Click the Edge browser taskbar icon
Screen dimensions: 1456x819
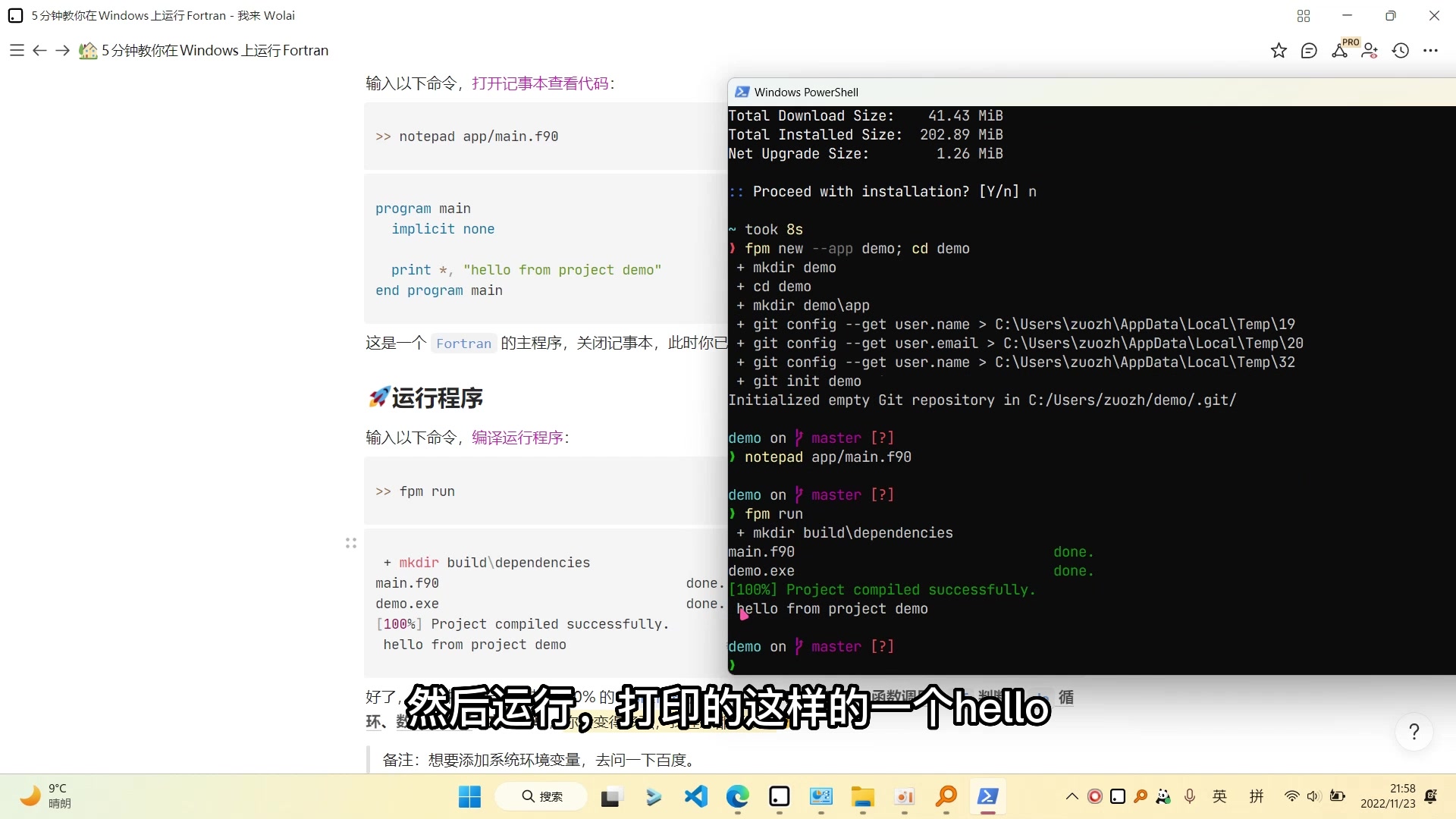[x=737, y=796]
